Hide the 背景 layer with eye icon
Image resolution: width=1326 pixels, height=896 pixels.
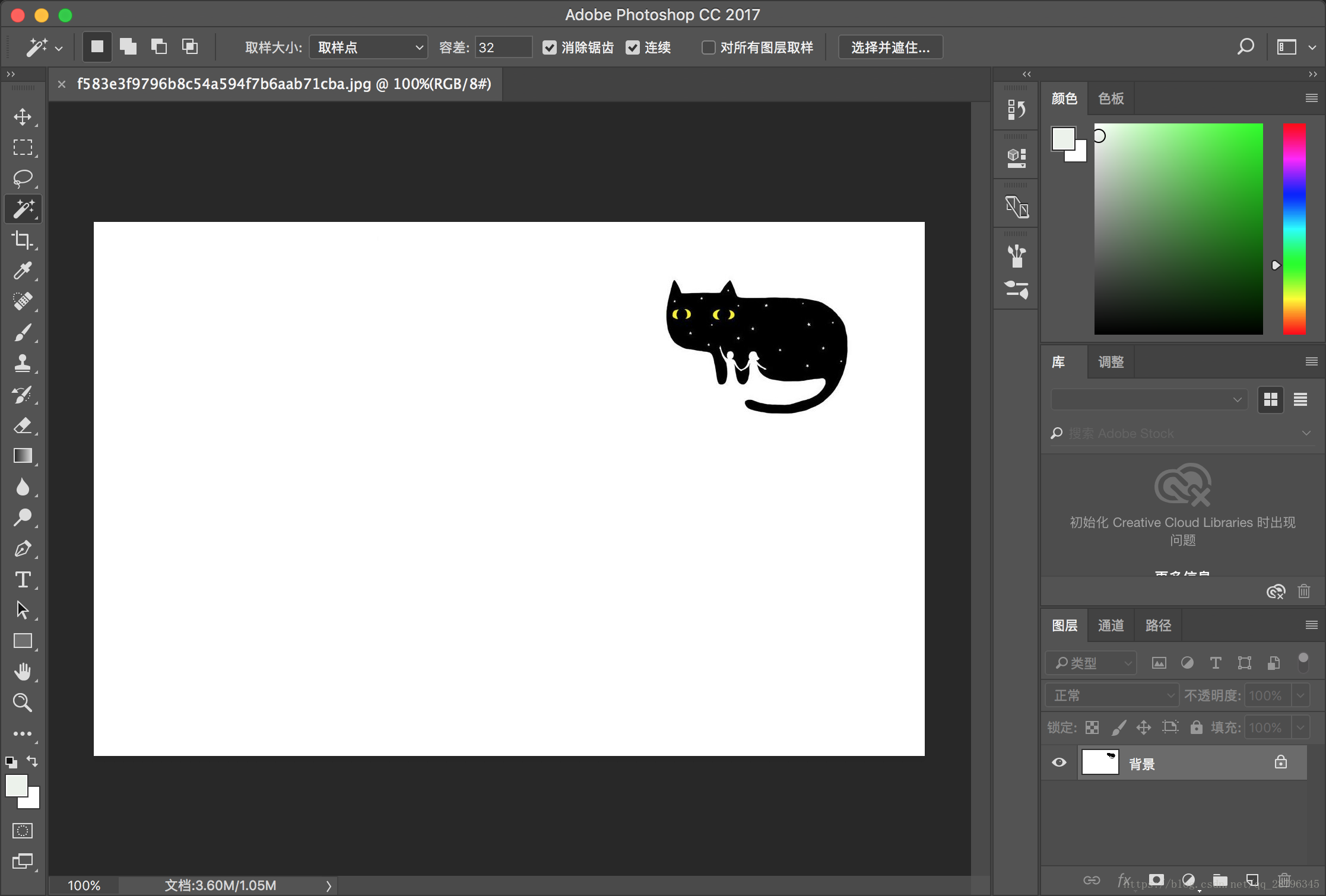tap(1059, 762)
